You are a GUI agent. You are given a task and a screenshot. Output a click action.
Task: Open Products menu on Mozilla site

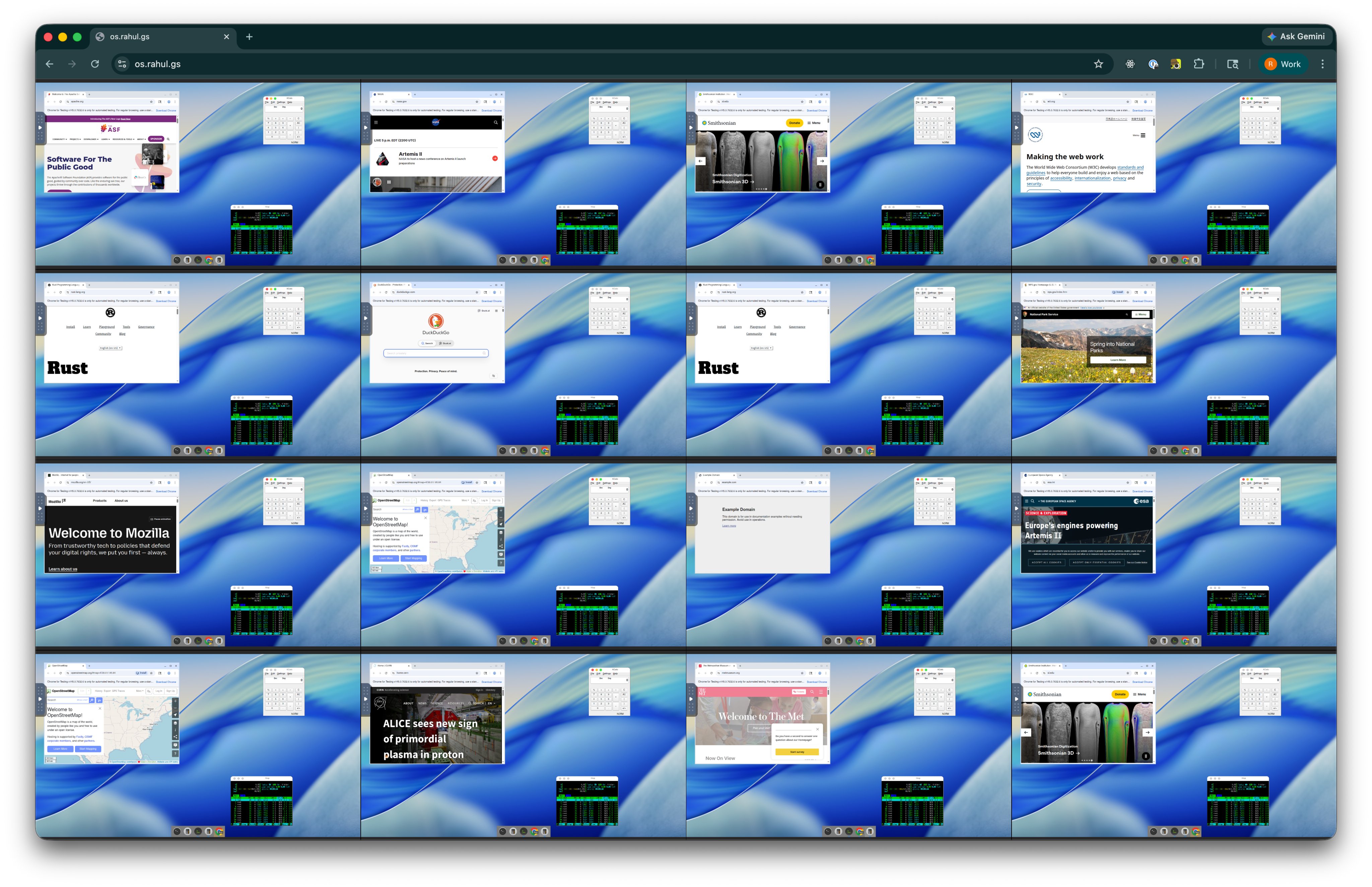pos(99,501)
